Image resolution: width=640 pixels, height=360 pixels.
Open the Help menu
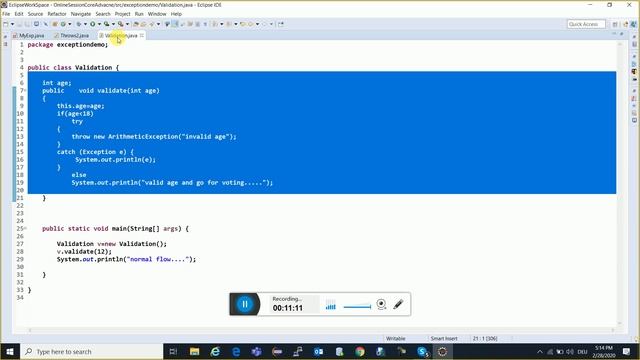[176, 14]
